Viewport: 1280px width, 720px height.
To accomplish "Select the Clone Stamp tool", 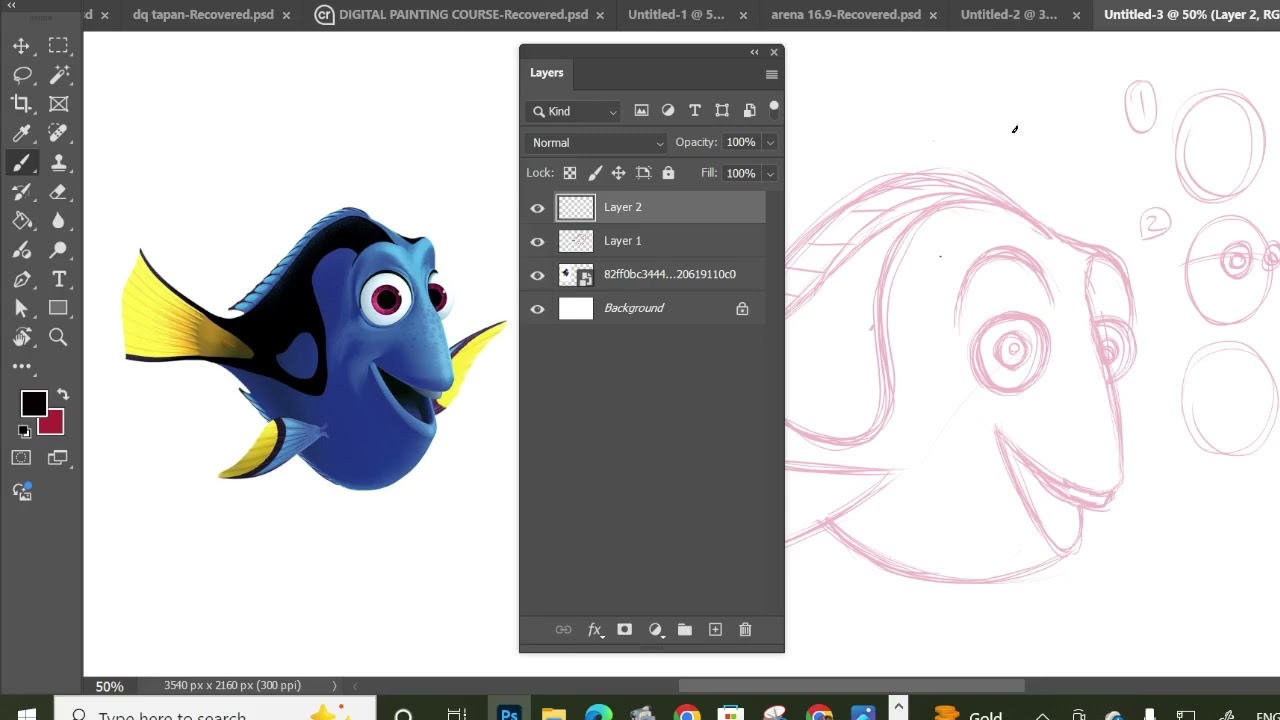I will 58,162.
